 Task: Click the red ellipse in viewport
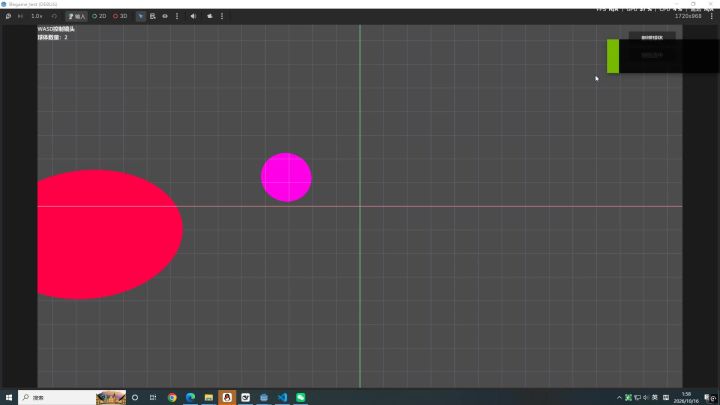[108, 234]
